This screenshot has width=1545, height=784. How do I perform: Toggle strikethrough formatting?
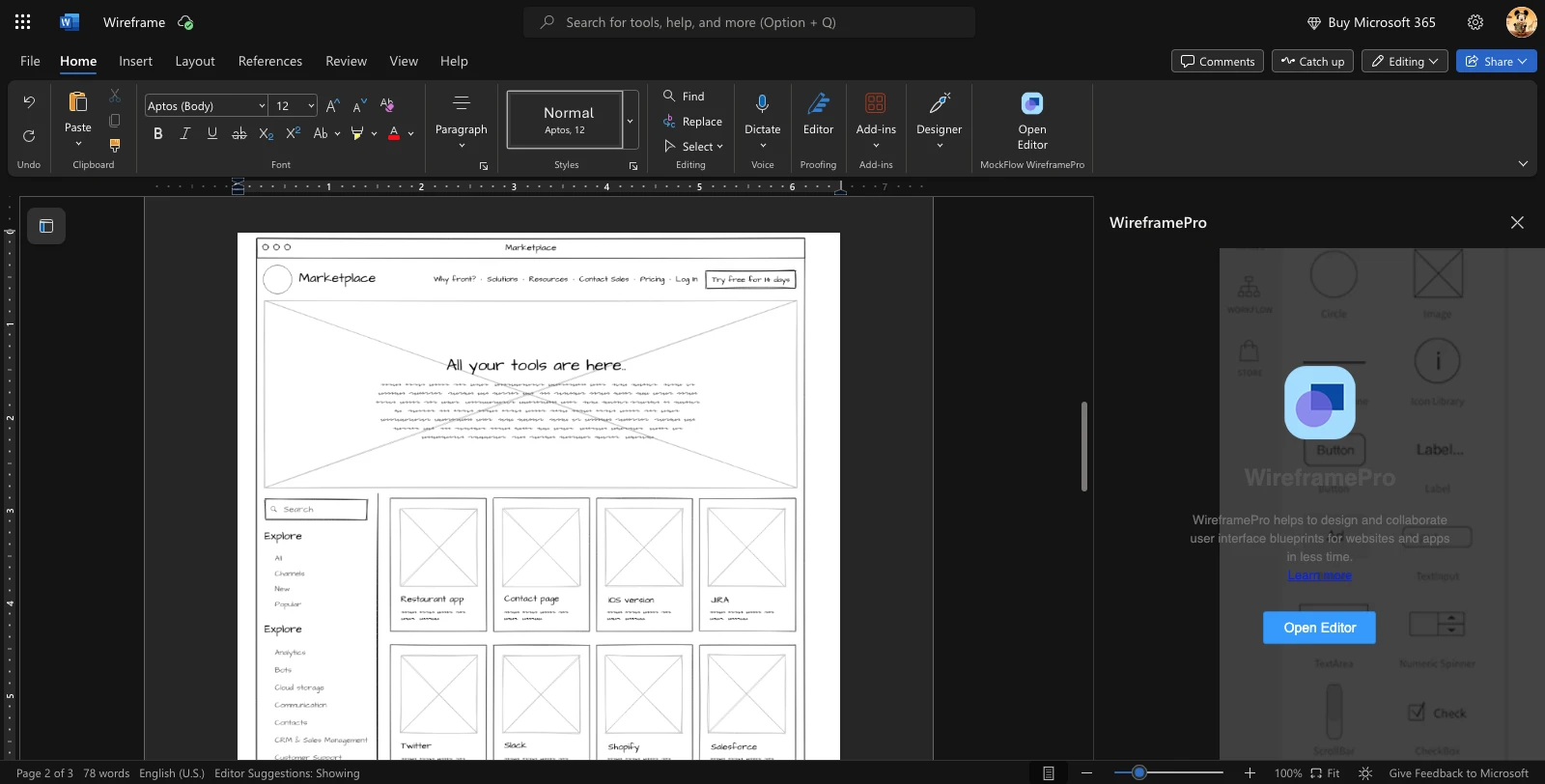[x=239, y=133]
